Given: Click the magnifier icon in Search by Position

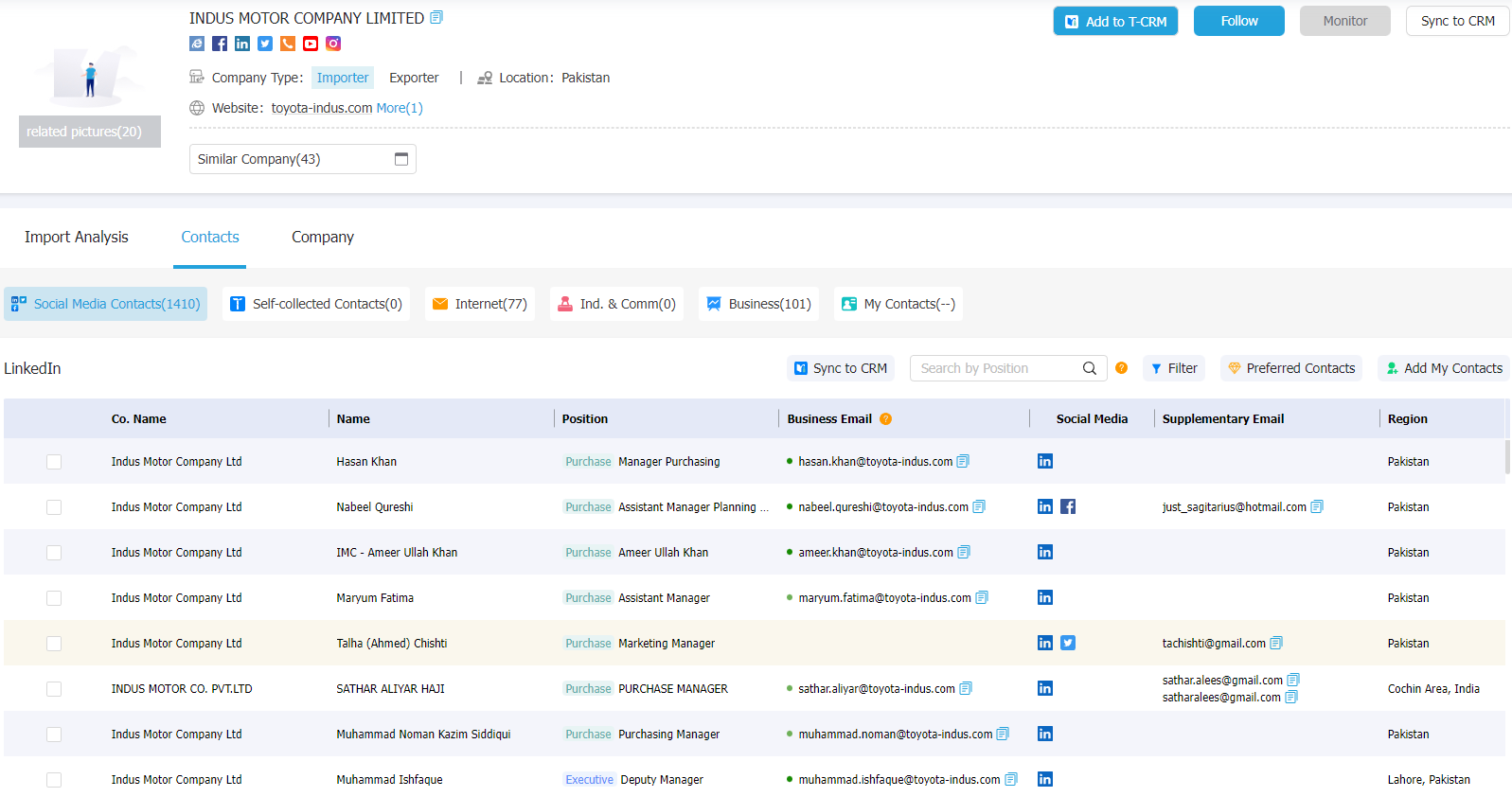Looking at the screenshot, I should (x=1090, y=368).
